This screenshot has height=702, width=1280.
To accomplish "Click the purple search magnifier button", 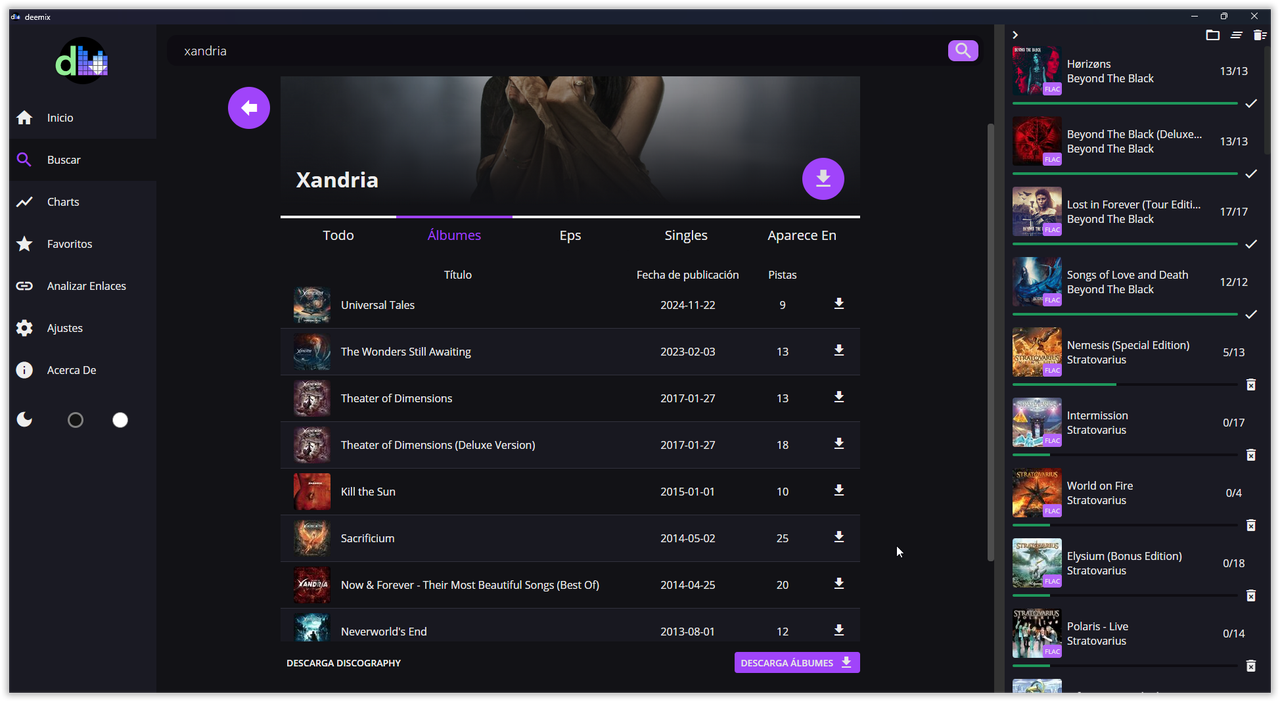I will 963,51.
